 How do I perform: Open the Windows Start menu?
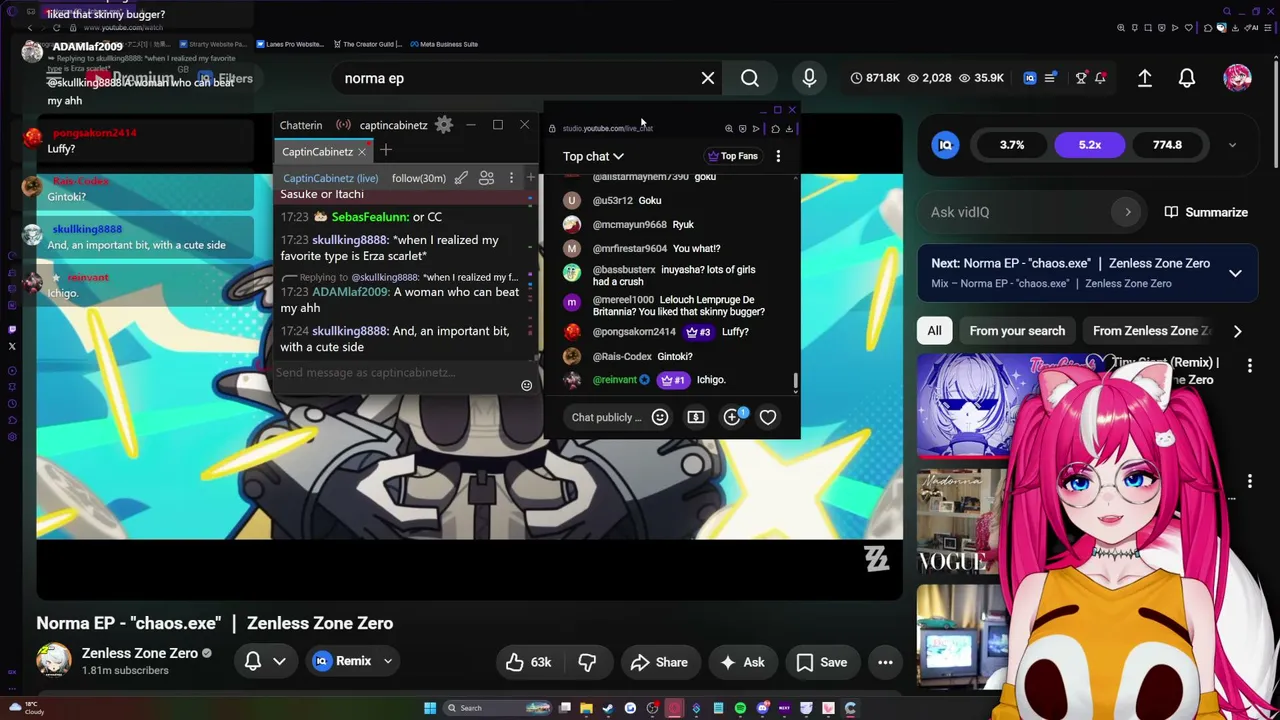[x=430, y=708]
